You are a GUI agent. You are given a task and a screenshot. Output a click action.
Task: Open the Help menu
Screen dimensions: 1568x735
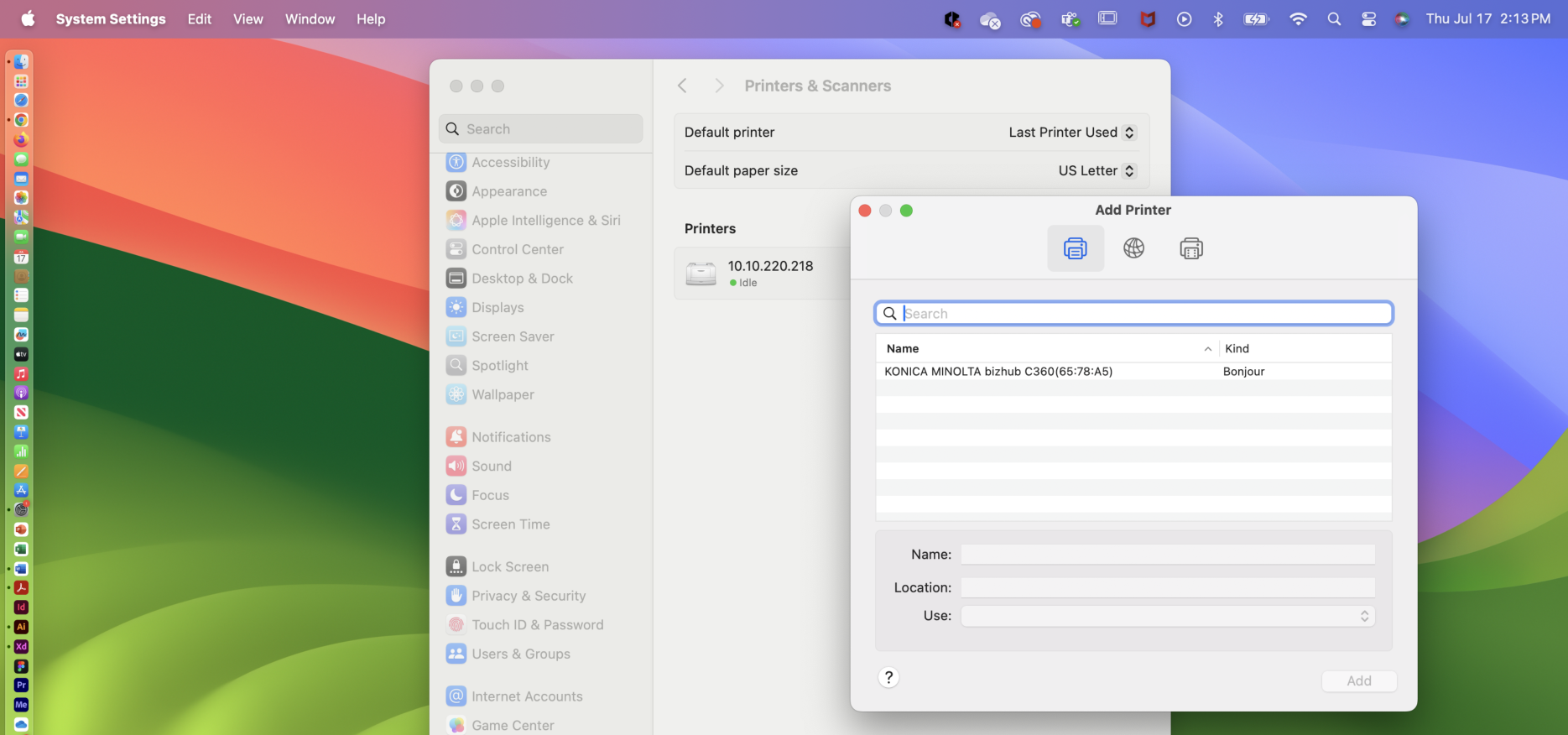click(371, 18)
